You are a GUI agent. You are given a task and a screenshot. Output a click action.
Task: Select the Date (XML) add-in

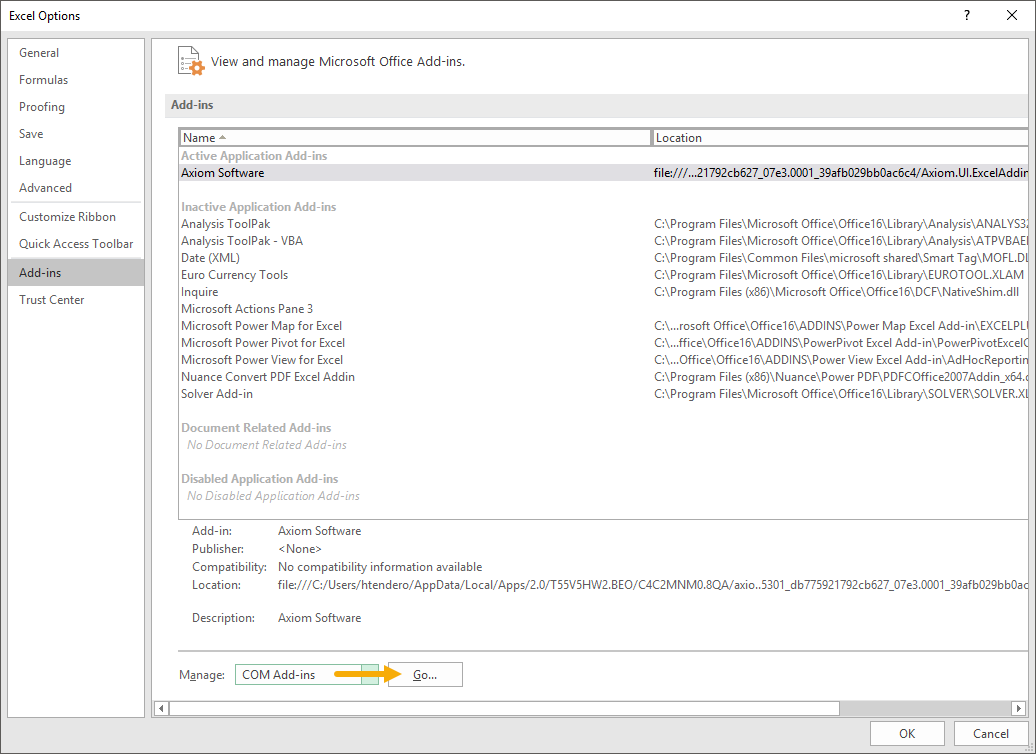pos(604,258)
